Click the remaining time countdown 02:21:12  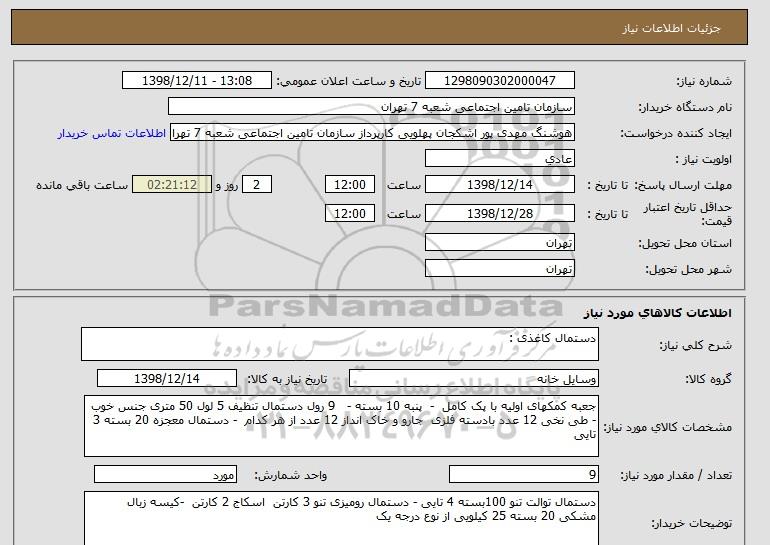coord(172,185)
